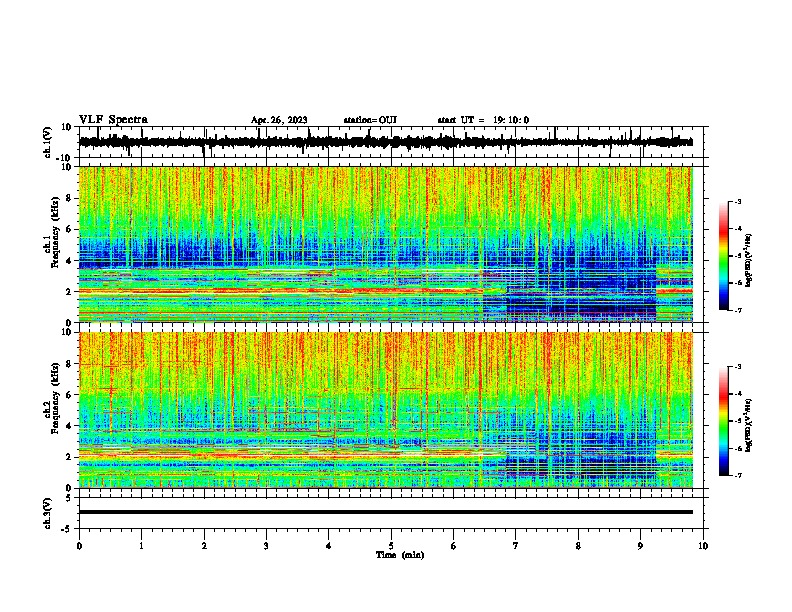Click the ch.2 "Frequency (kHz)" axis label

[55, 398]
